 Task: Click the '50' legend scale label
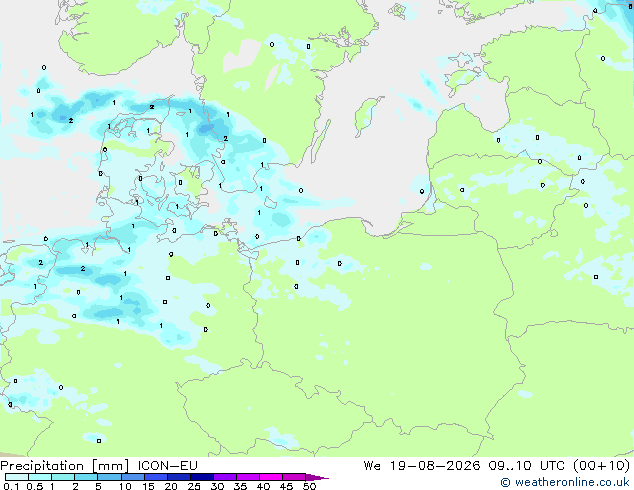point(310,486)
